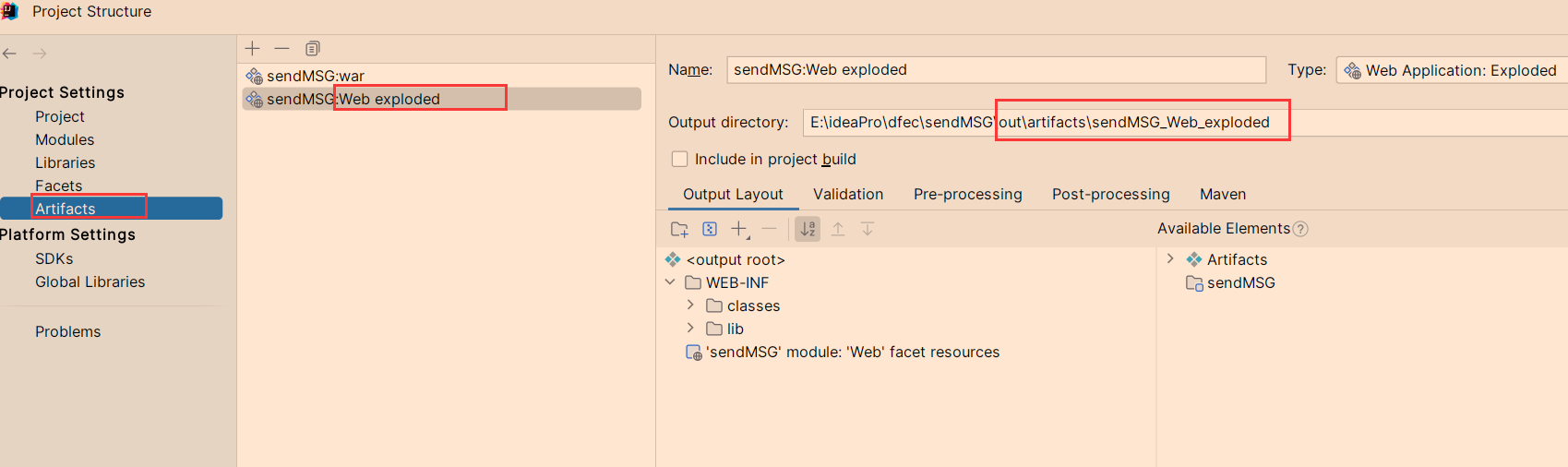
Task: Select the sendMSG:war artifact
Action: point(316,76)
